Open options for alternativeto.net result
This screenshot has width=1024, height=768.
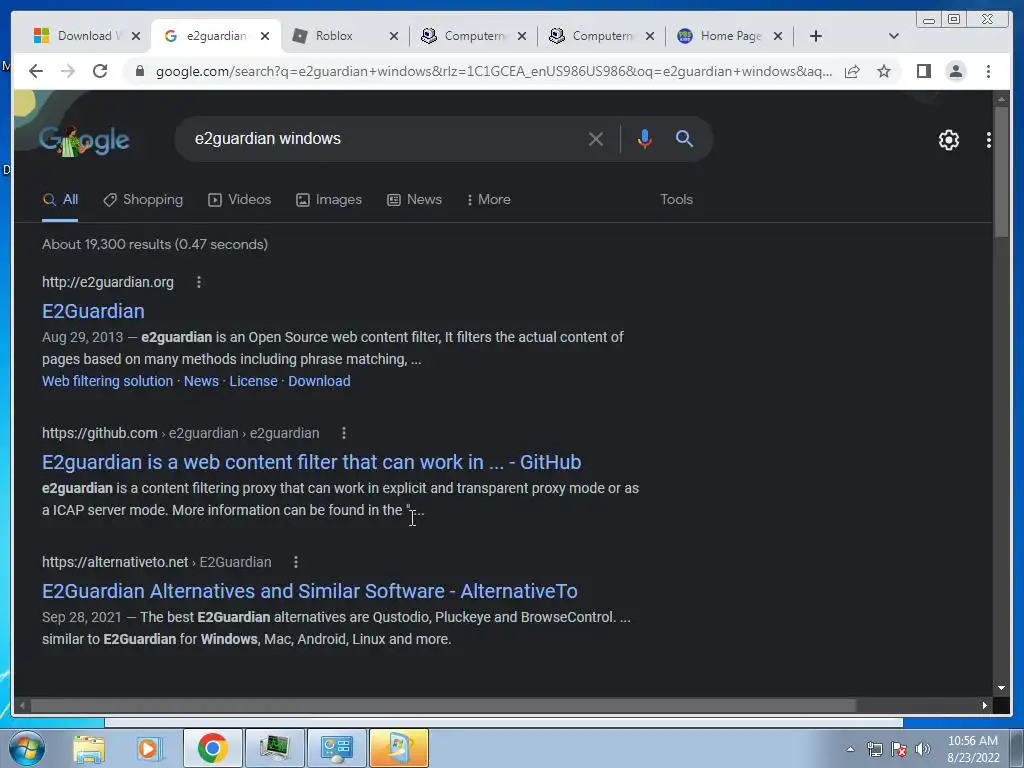[296, 562]
